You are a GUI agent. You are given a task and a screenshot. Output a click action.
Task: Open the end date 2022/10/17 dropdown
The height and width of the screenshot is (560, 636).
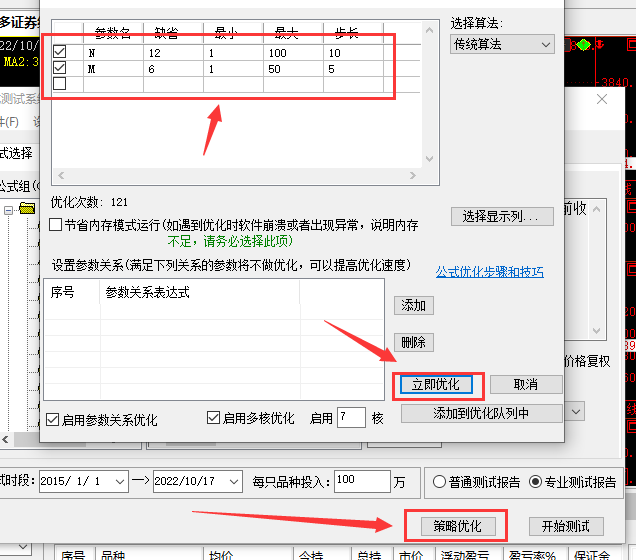[x=234, y=482]
